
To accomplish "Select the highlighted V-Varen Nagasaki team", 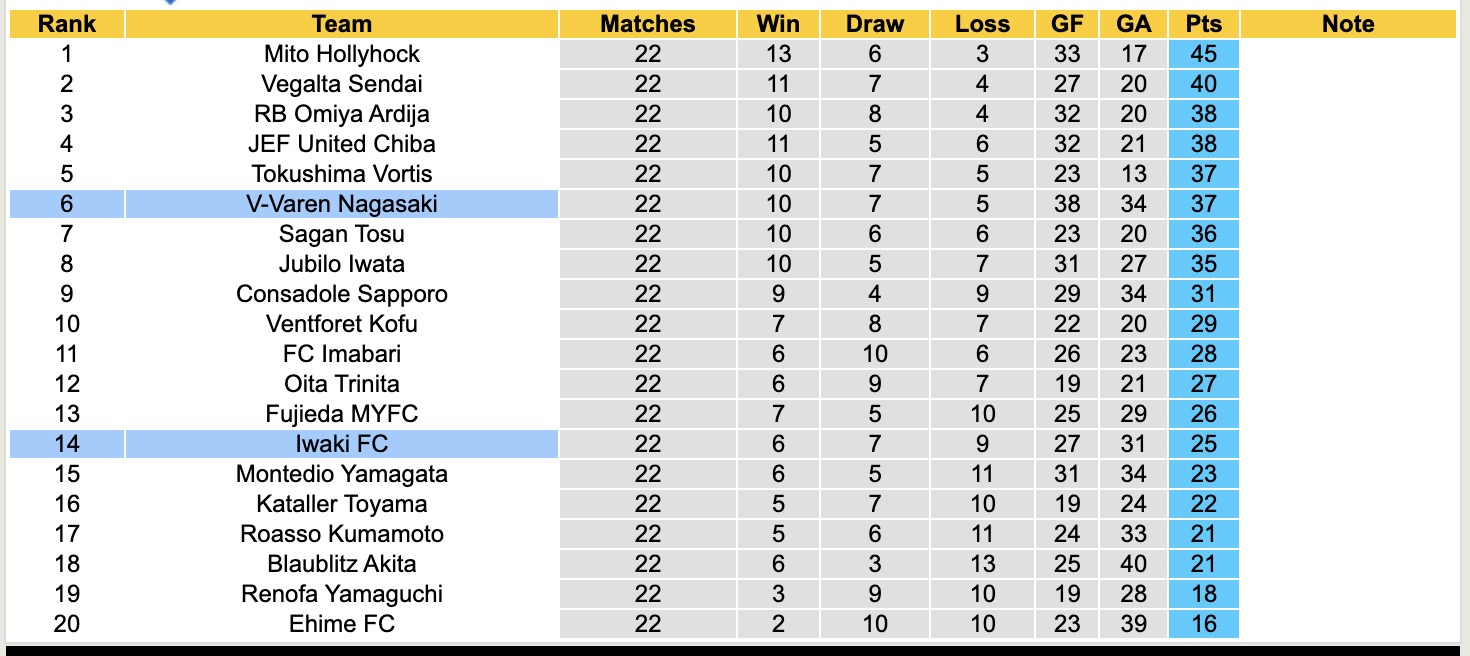I will coord(342,204).
